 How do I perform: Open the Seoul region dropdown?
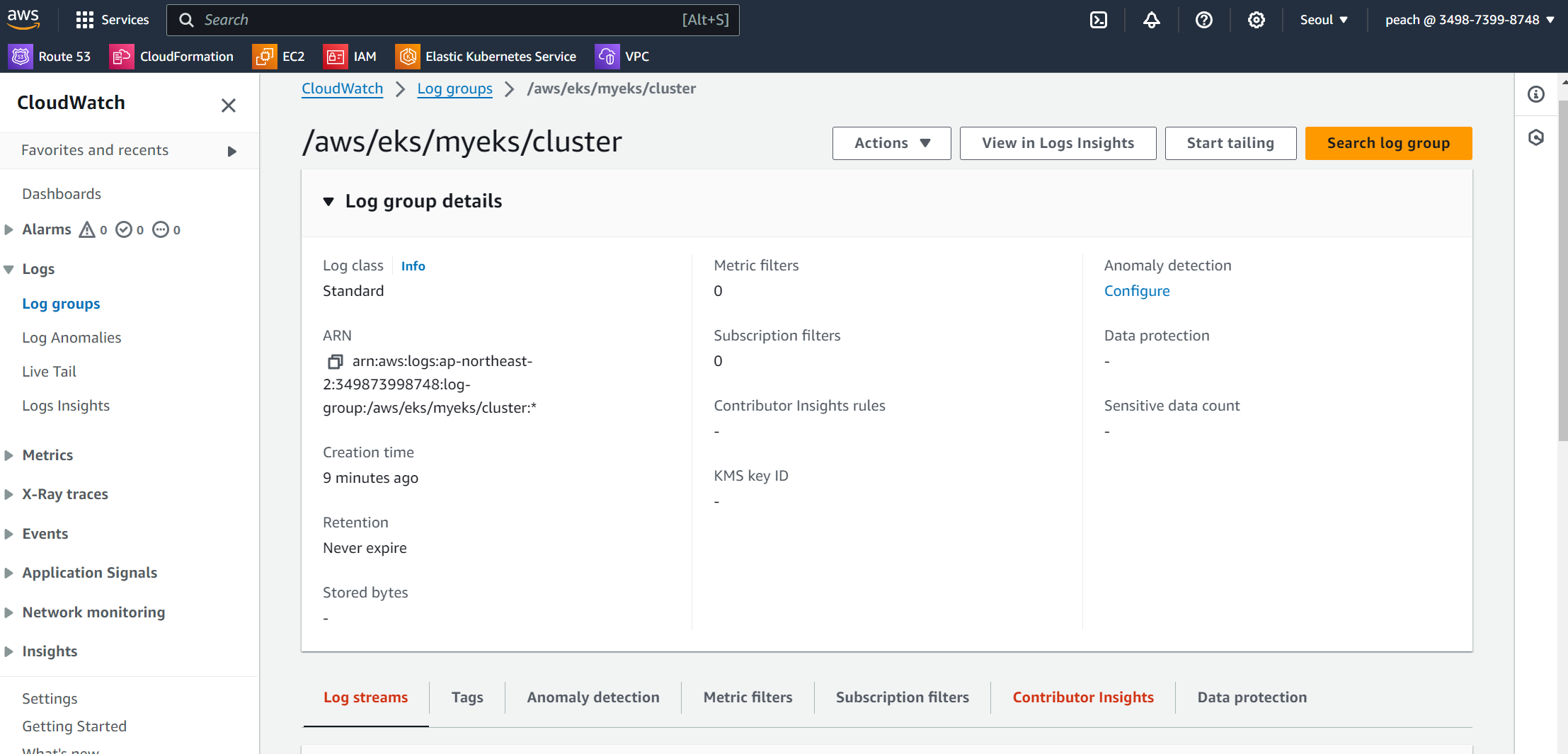pos(1323,20)
